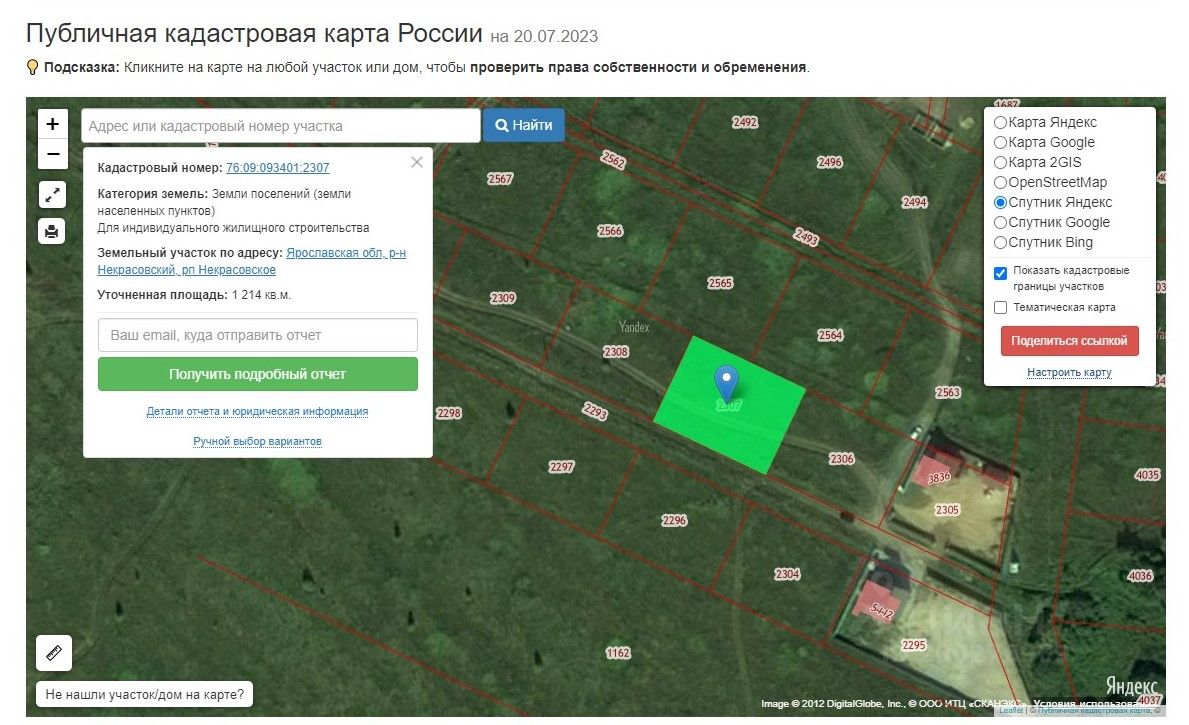Zoom in the map with plus button

click(52, 124)
